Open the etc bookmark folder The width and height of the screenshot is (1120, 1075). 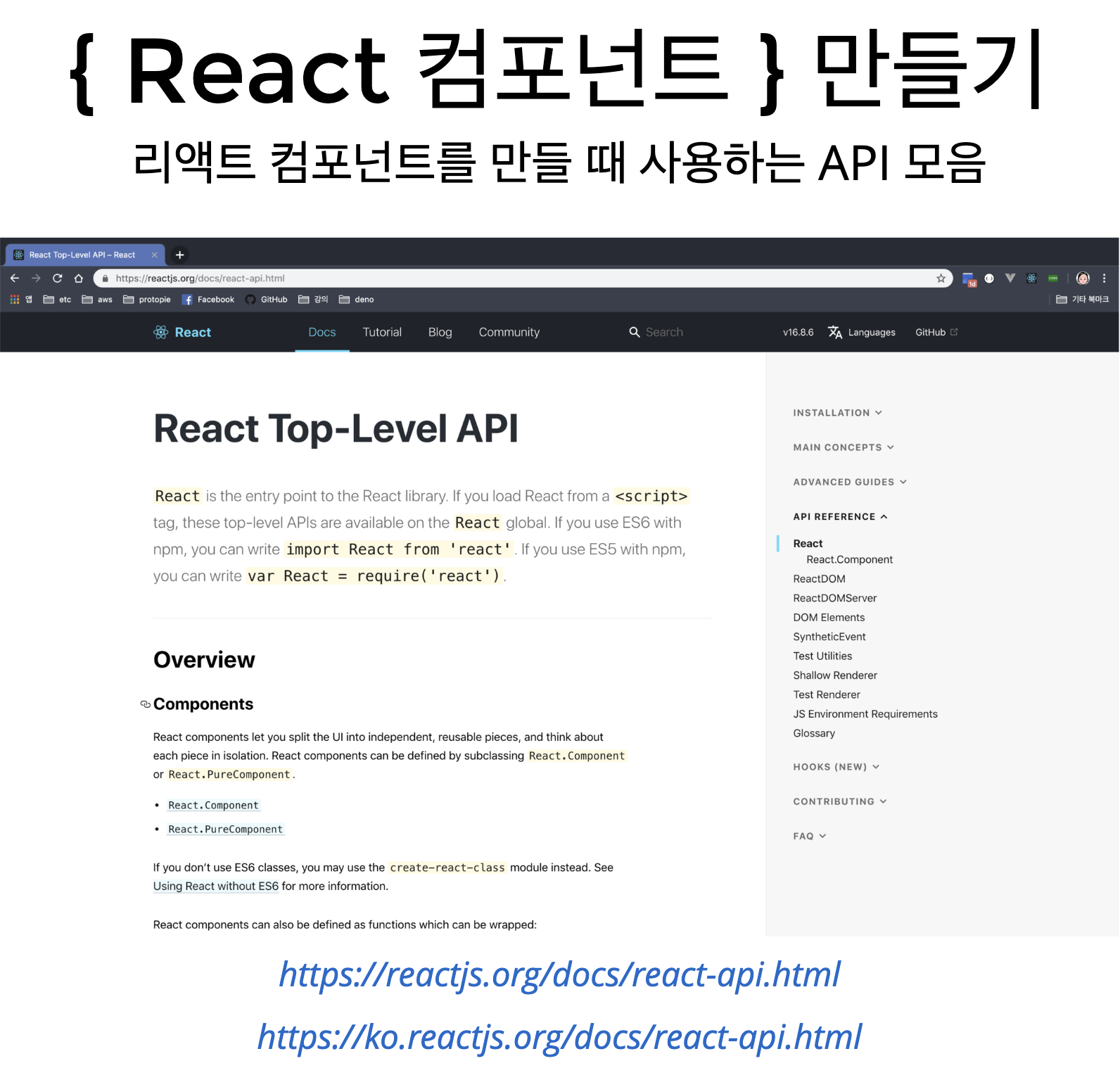[x=57, y=300]
